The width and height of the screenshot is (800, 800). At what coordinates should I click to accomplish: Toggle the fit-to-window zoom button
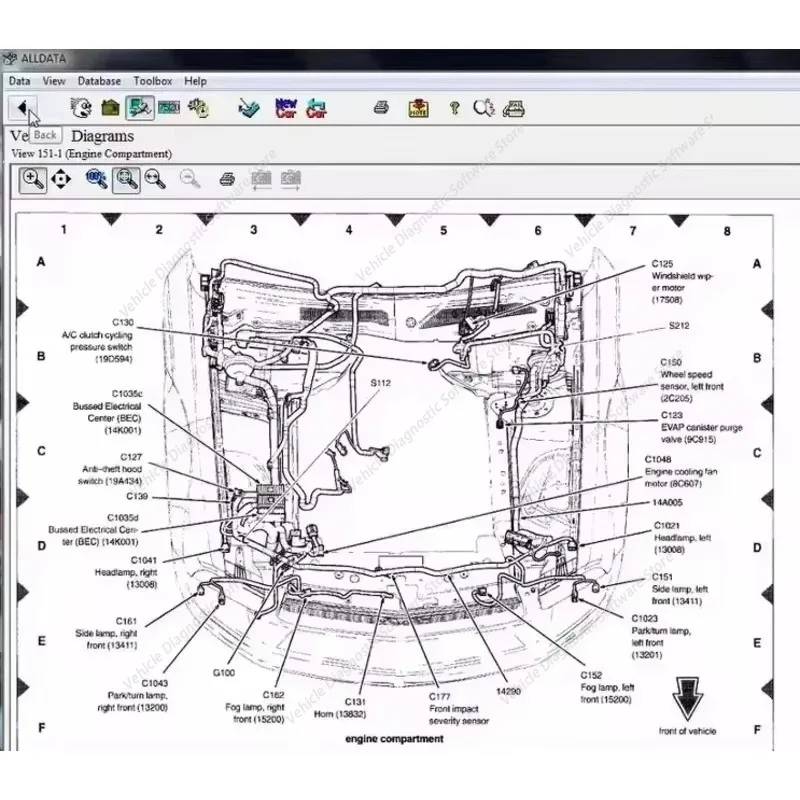(124, 179)
